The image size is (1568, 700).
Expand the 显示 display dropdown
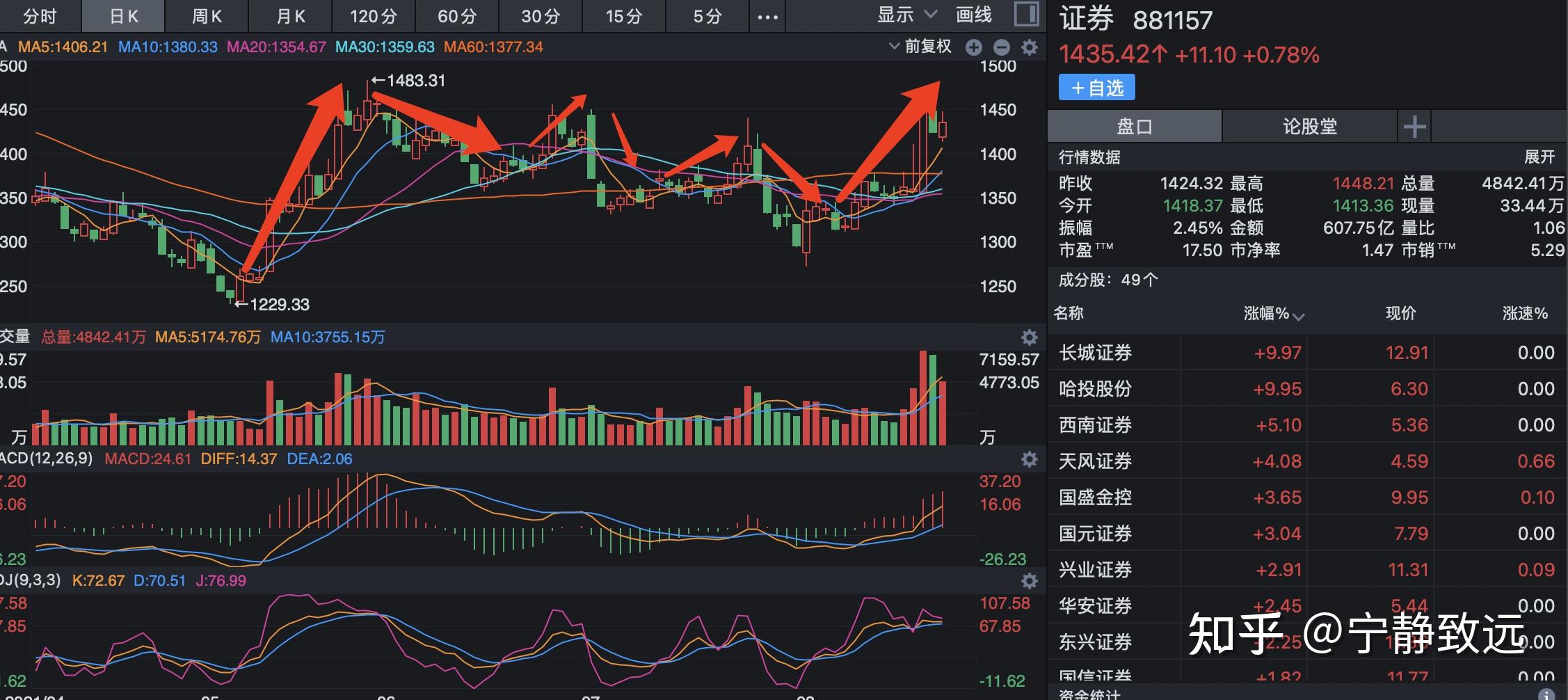pyautogui.click(x=907, y=15)
